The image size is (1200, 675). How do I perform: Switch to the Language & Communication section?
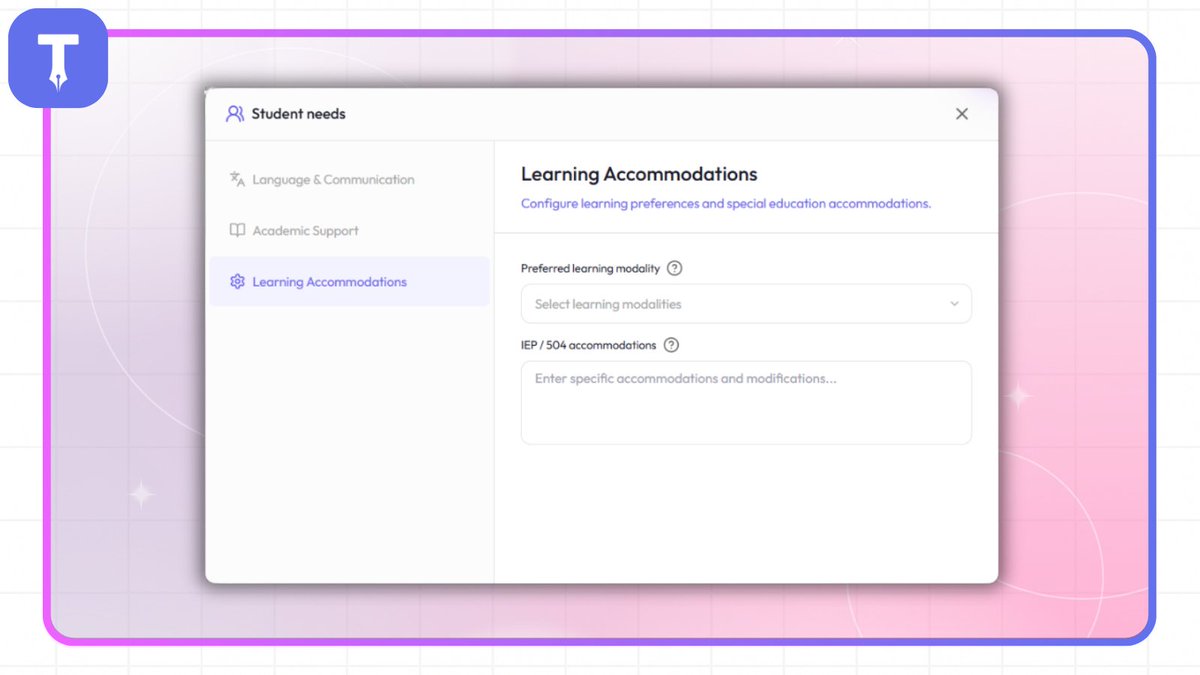pos(332,179)
